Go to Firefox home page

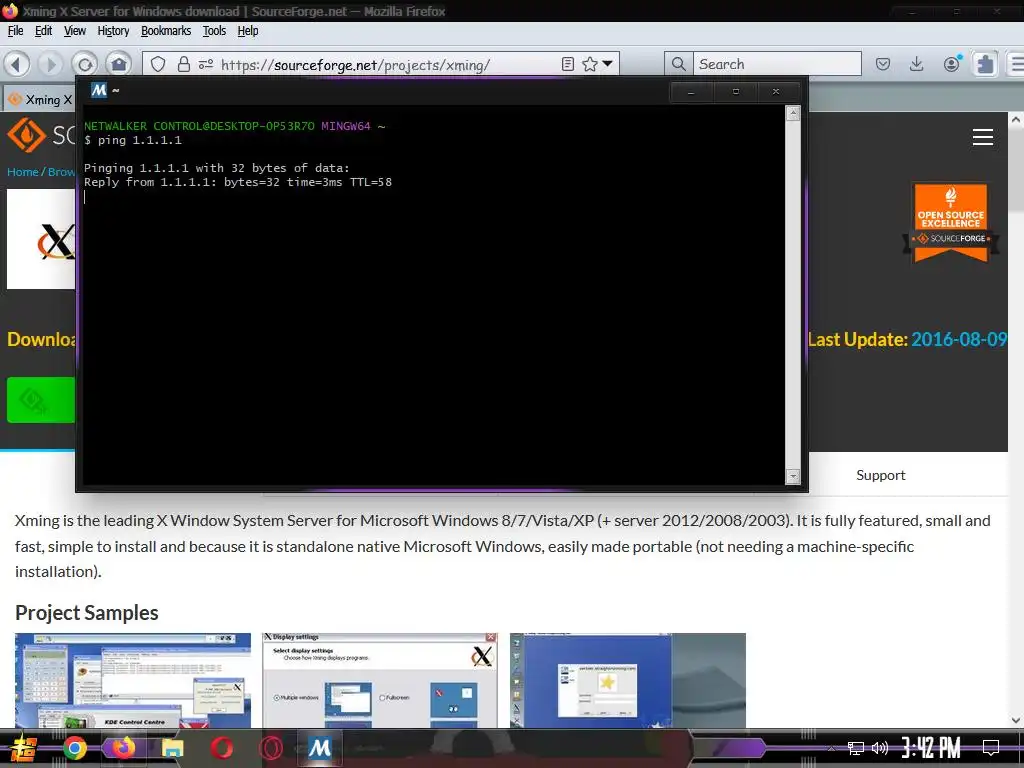click(x=118, y=64)
